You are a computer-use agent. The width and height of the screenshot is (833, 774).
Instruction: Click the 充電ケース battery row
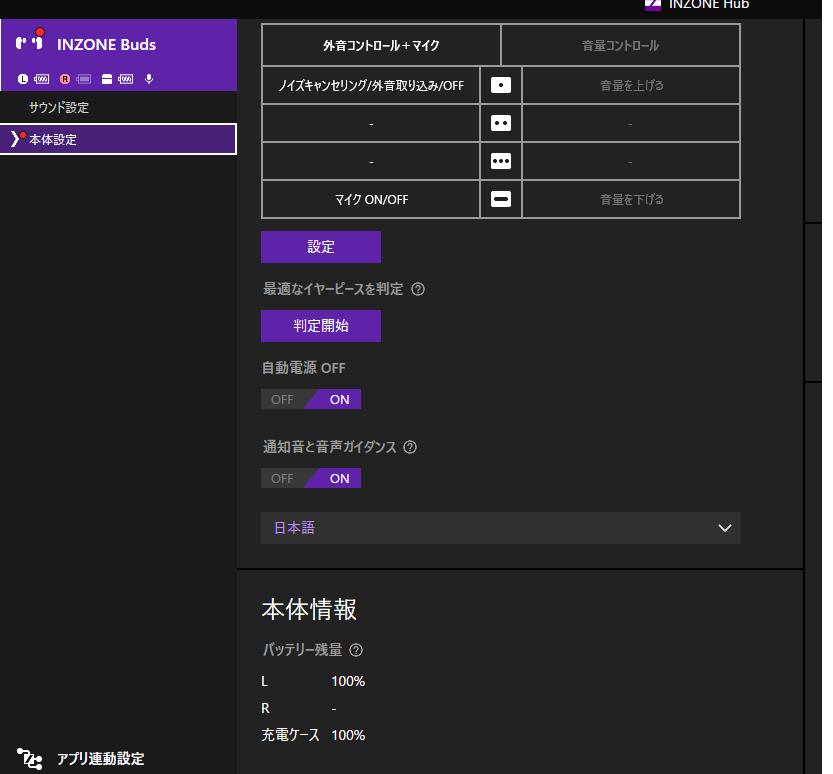tap(313, 735)
